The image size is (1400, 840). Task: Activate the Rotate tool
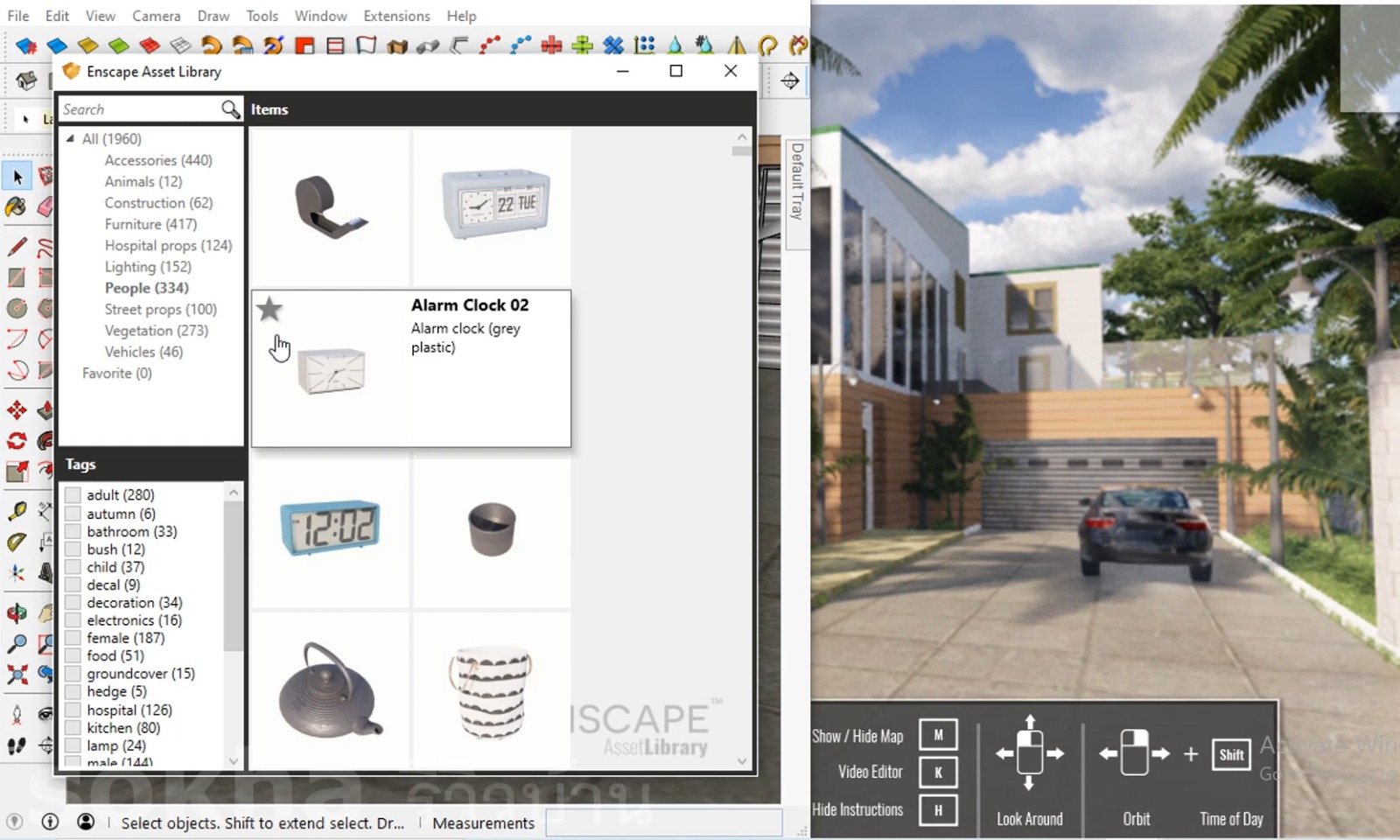click(x=17, y=440)
